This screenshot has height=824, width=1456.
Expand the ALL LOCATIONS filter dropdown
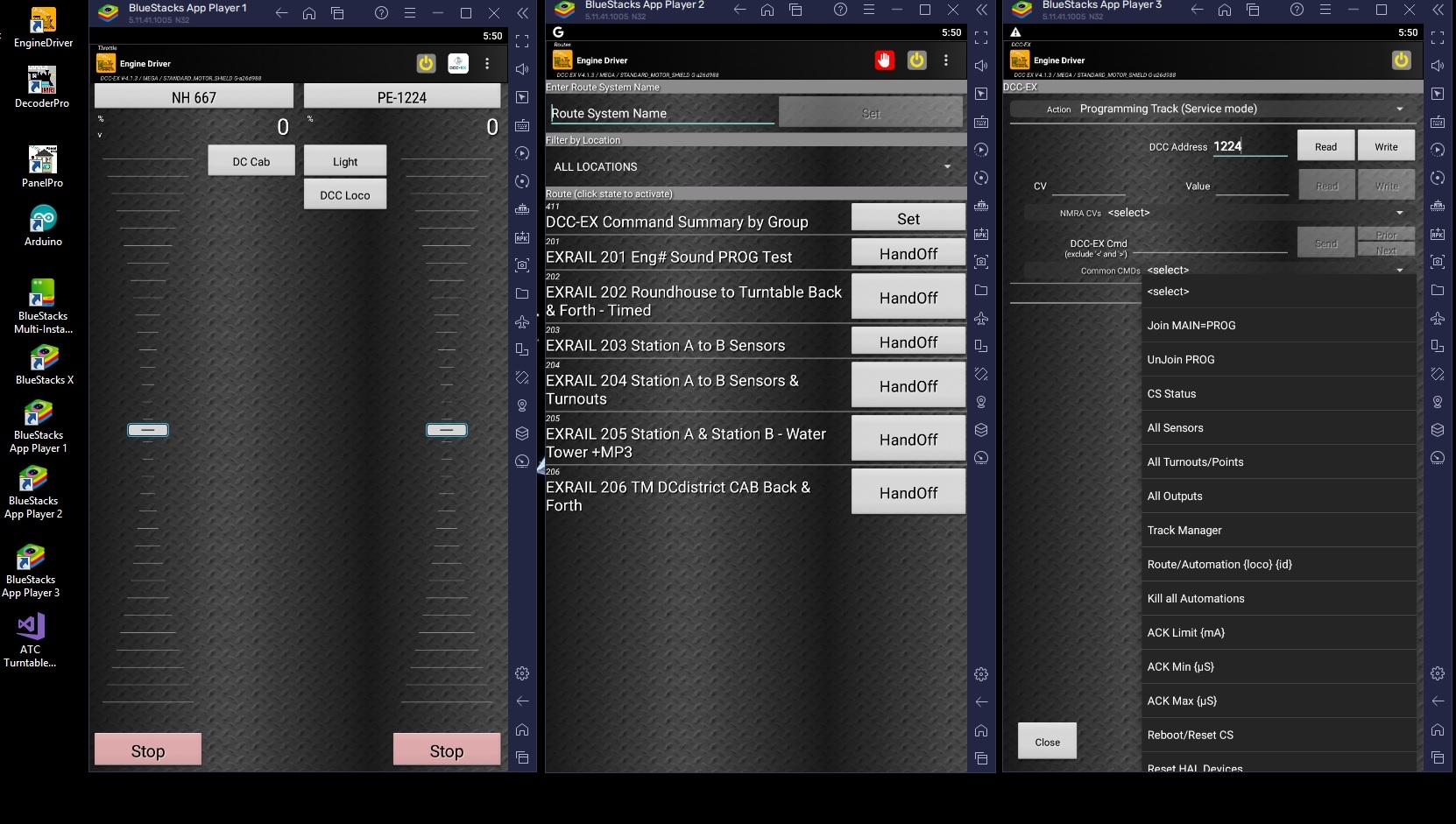click(753, 166)
